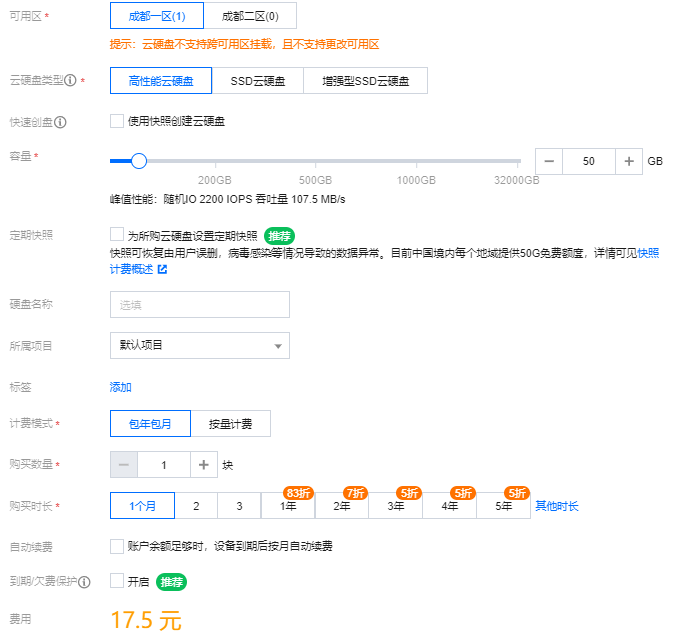Choose SSD云硬盘 disk type
676x635 pixels.
tap(256, 81)
